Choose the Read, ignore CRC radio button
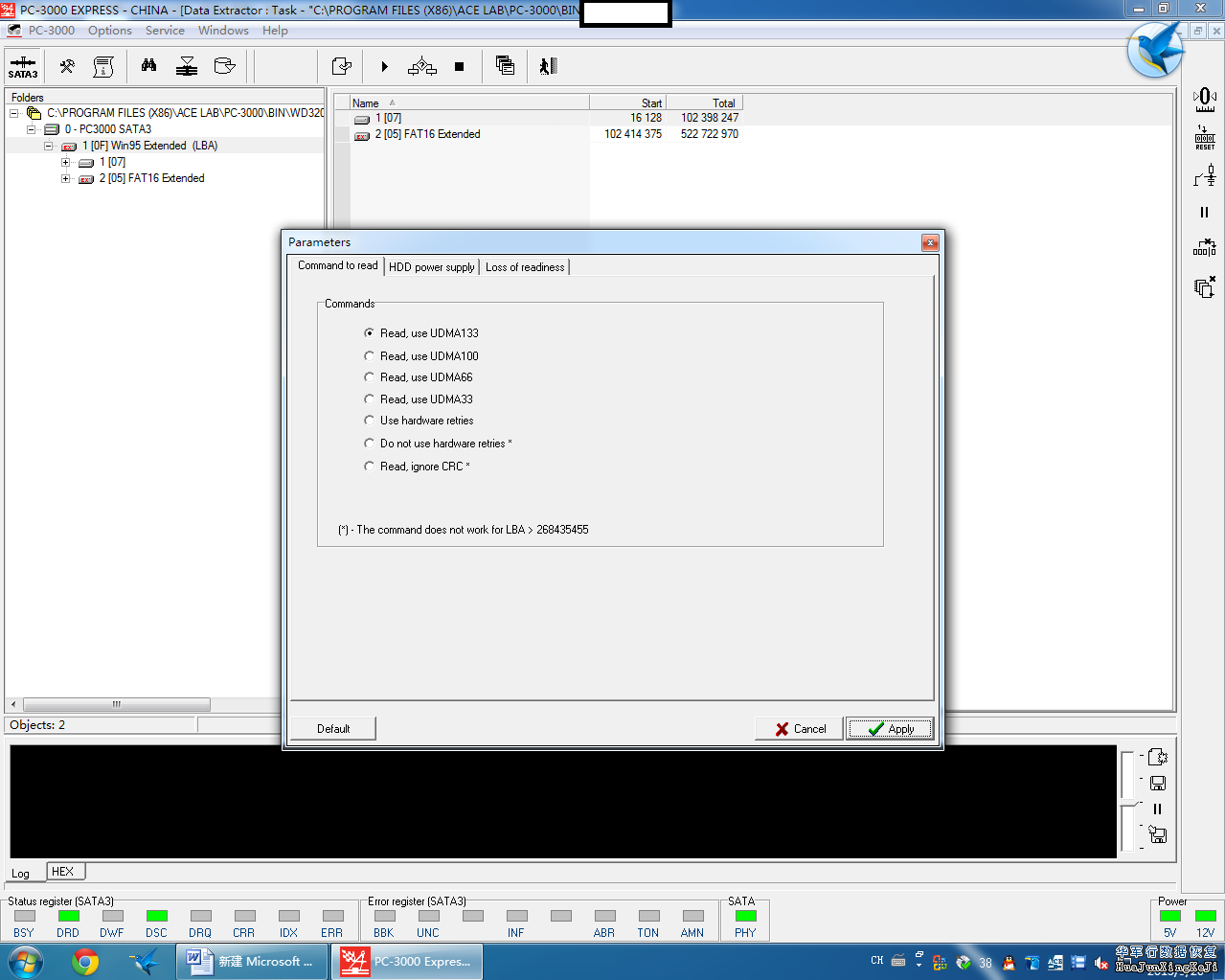The width and height of the screenshot is (1225, 980). coord(370,467)
